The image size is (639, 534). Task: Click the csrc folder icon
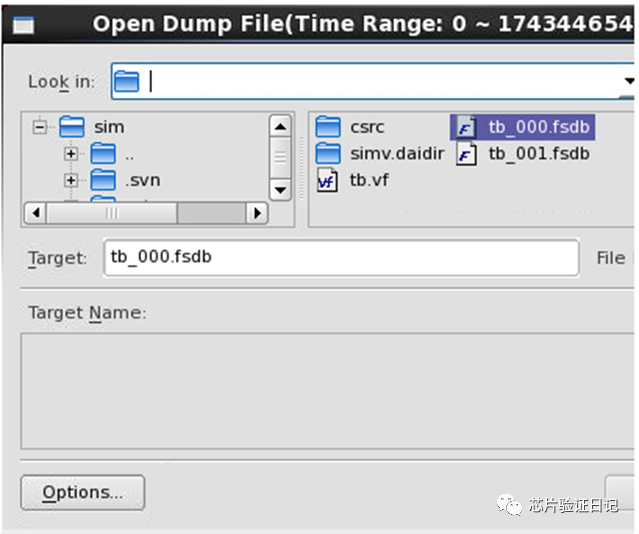click(x=328, y=127)
